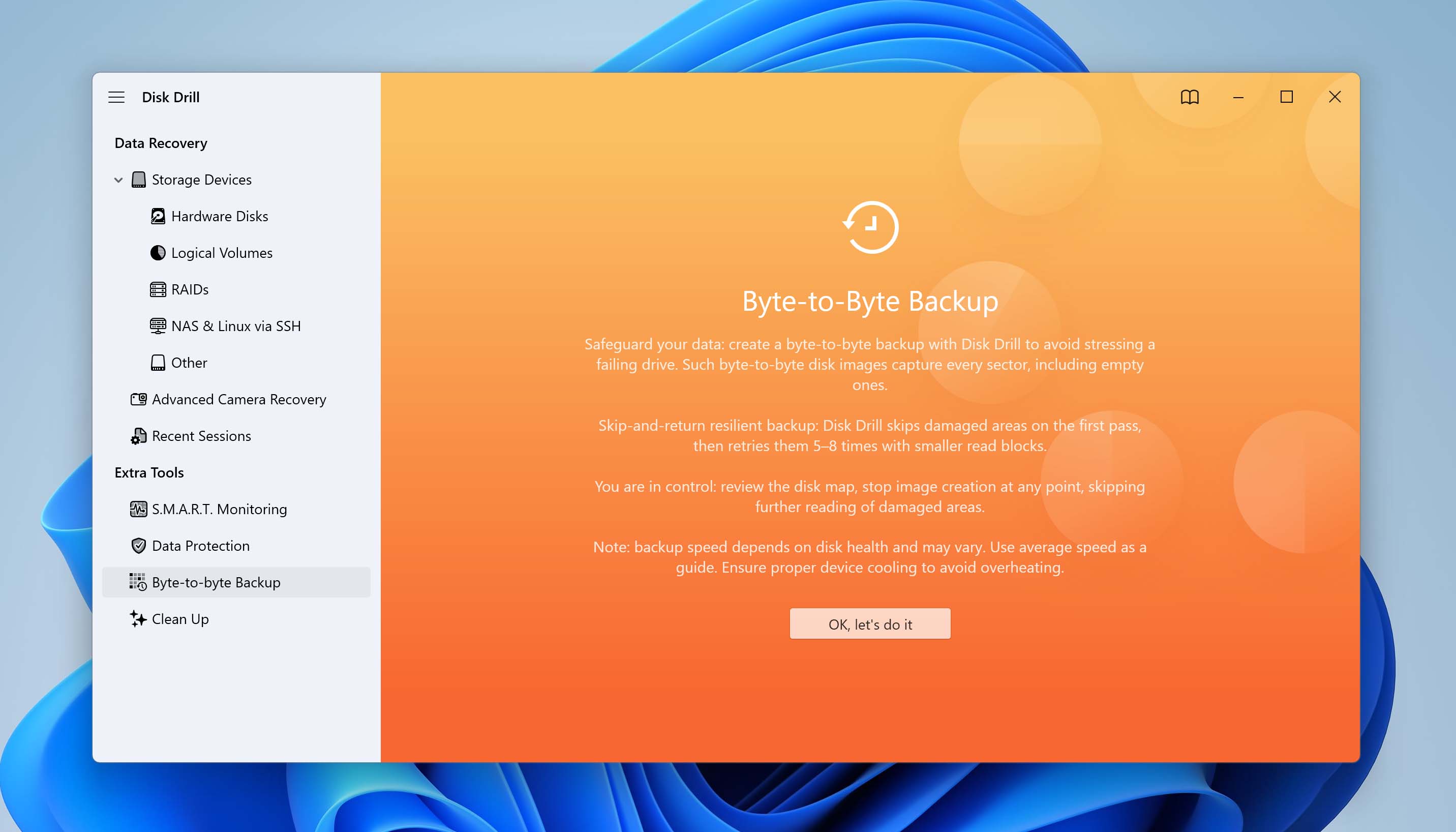Select the RAIDs device category

[190, 289]
